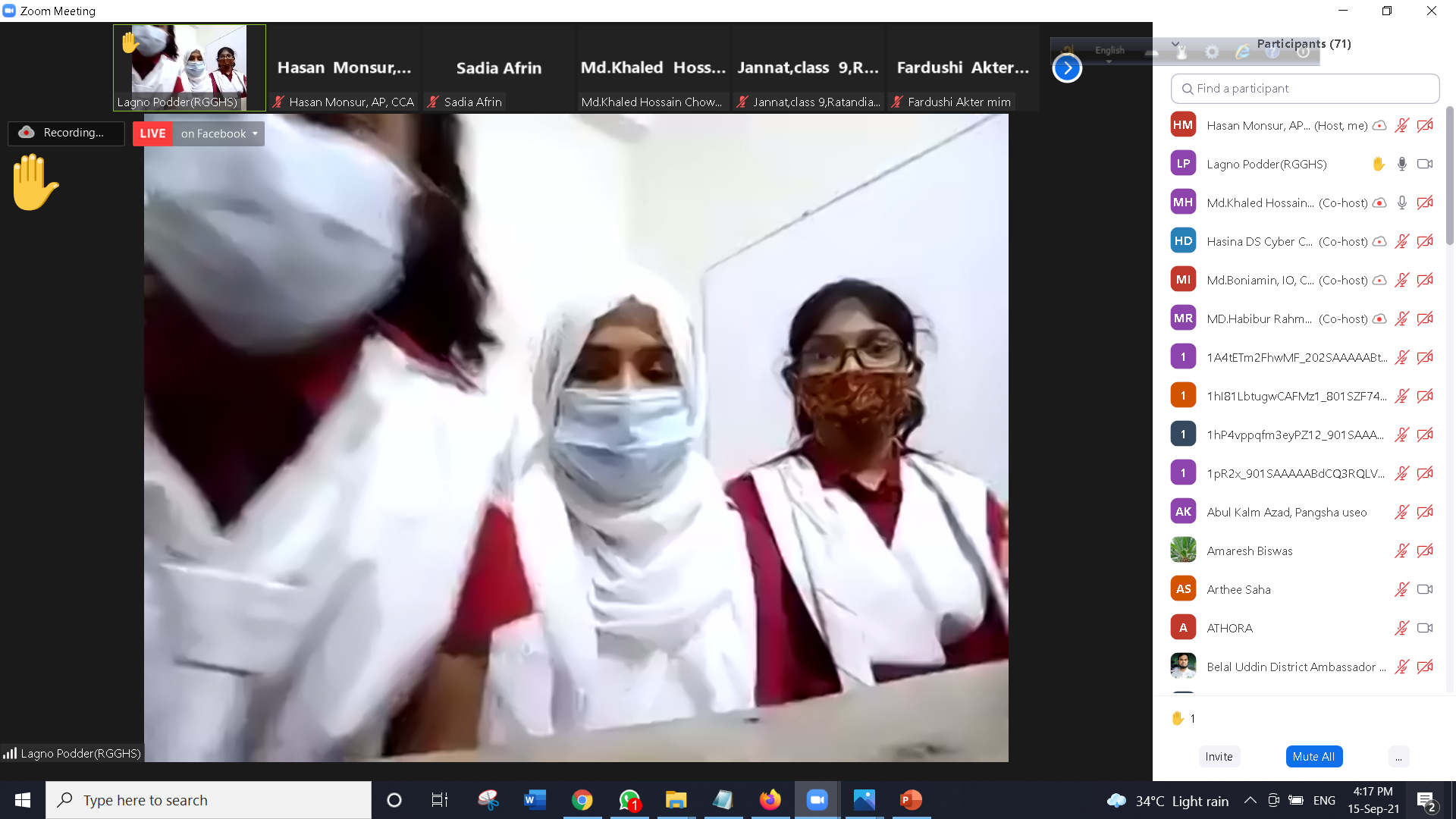Click Amaresh Biswas profile picture
The width and height of the screenshot is (1456, 819).
pyautogui.click(x=1183, y=551)
